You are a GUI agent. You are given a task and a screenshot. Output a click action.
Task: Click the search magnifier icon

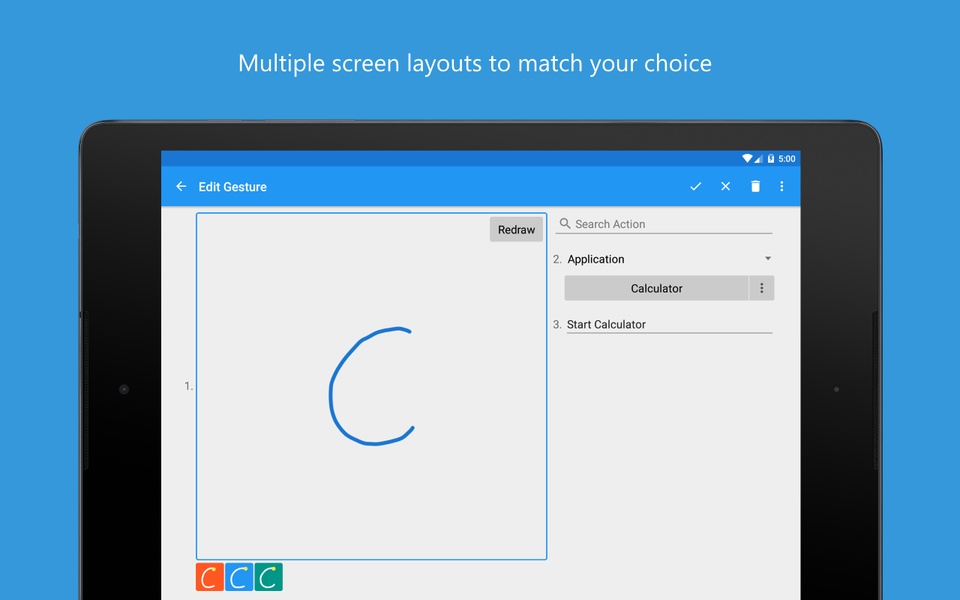click(x=564, y=223)
